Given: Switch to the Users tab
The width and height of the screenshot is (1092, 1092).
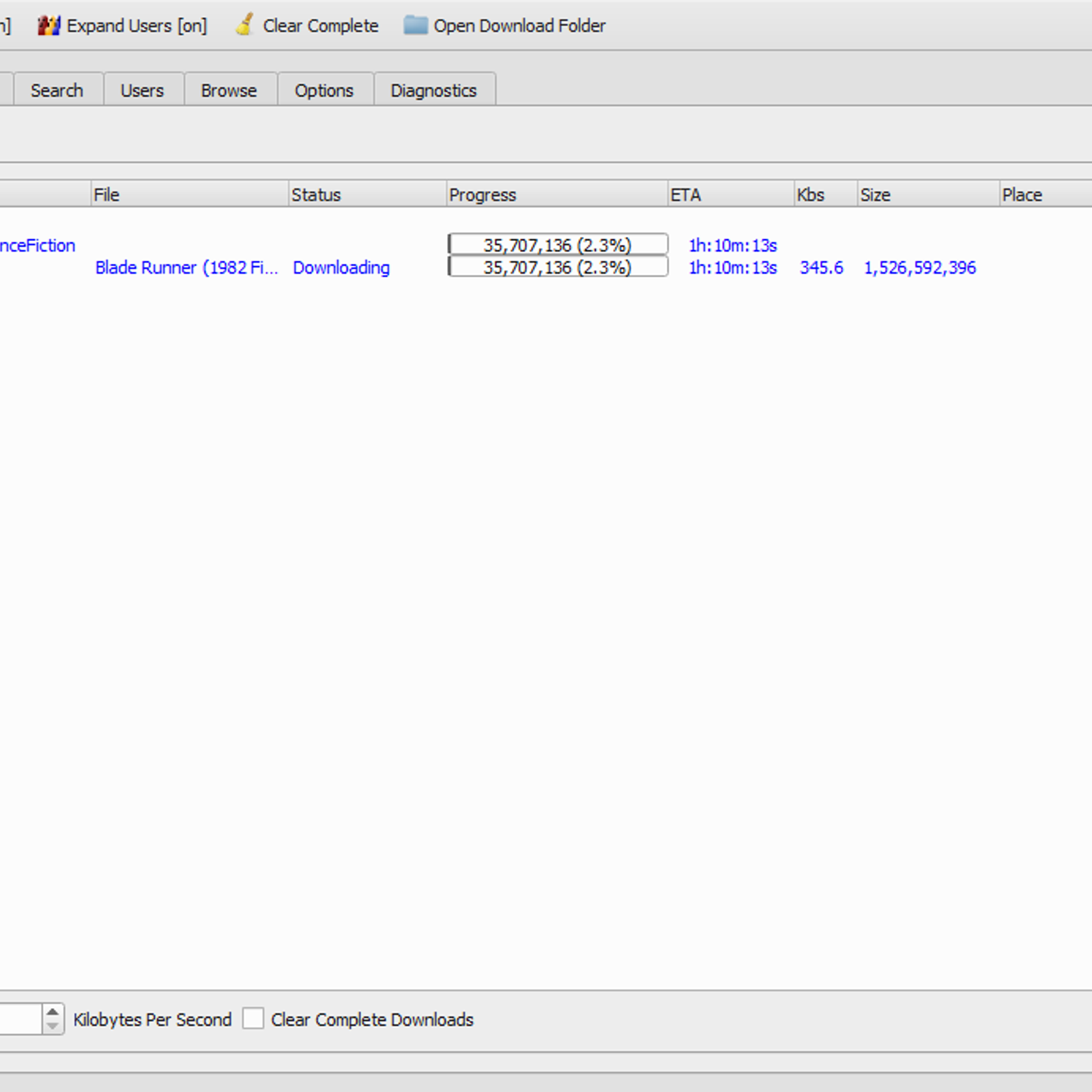Looking at the screenshot, I should coord(143,90).
